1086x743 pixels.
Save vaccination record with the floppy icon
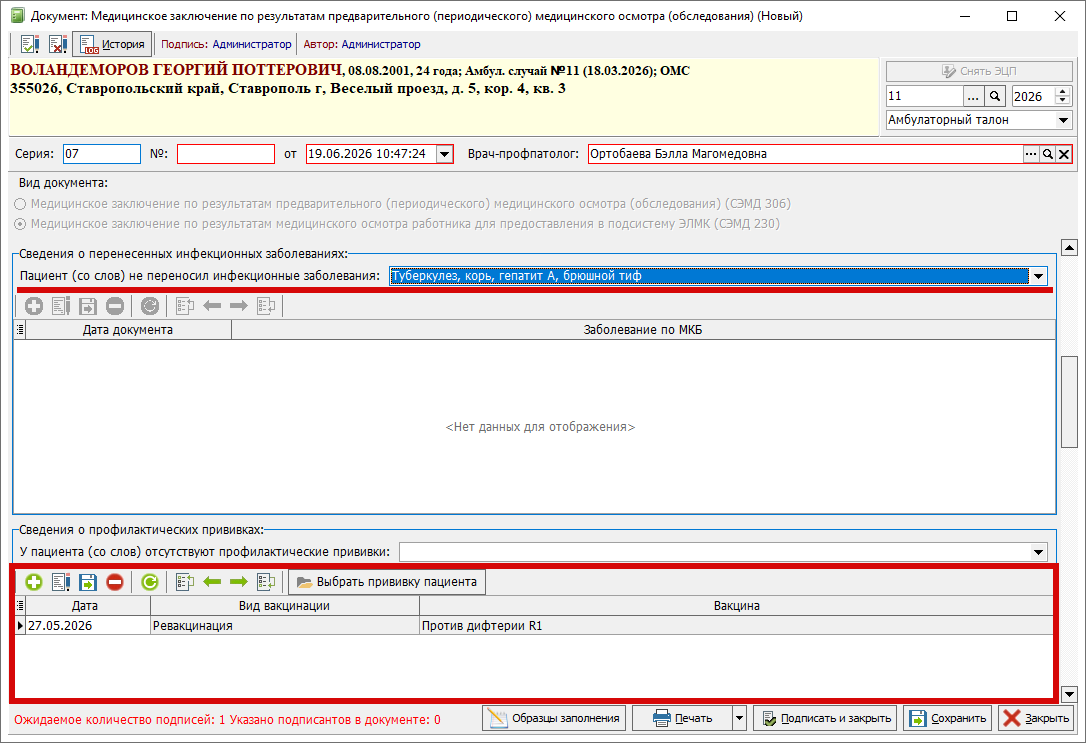pyautogui.click(x=88, y=582)
